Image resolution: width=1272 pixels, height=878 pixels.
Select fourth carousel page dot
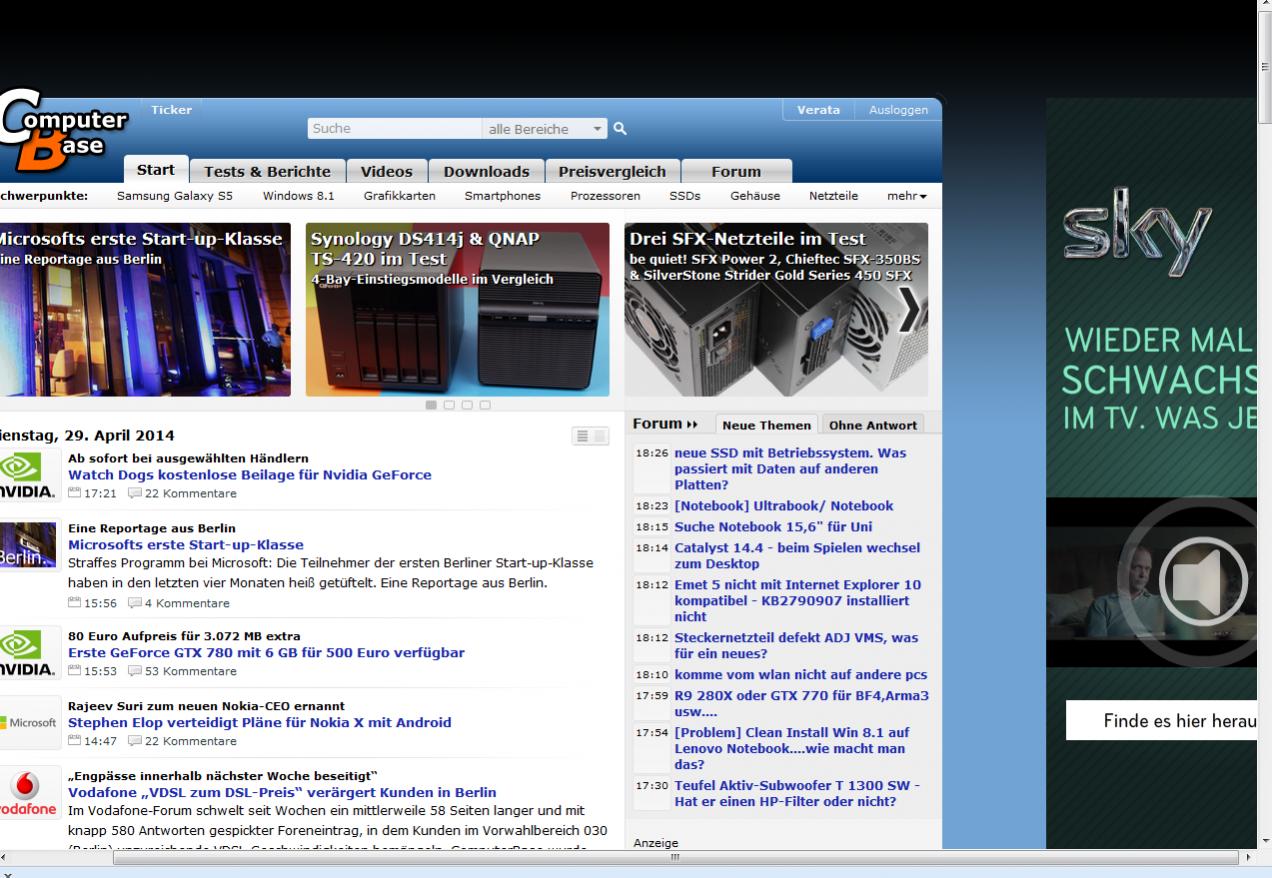[x=485, y=405]
